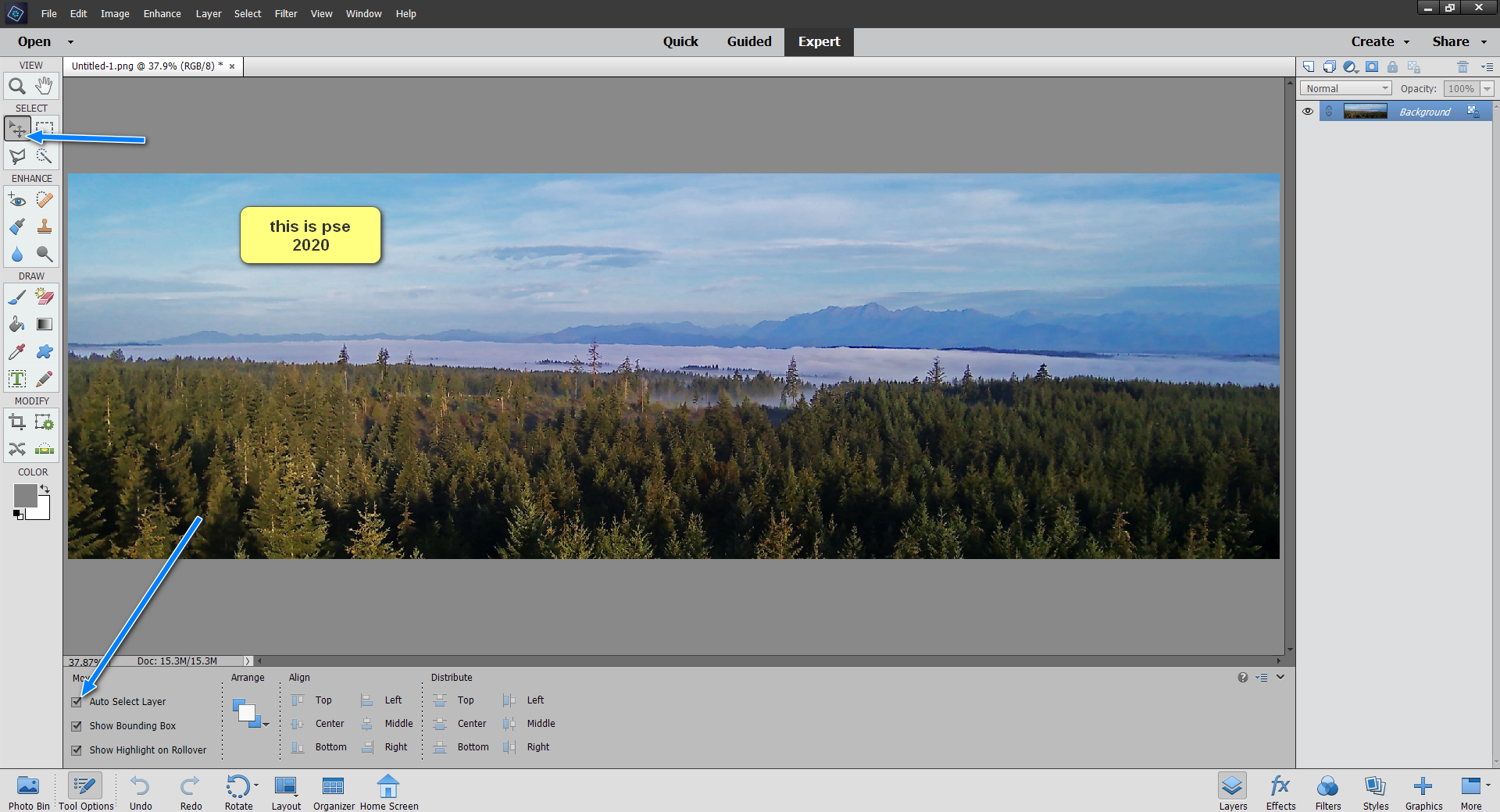Toggle Show Highlight on Rollover

(76, 750)
